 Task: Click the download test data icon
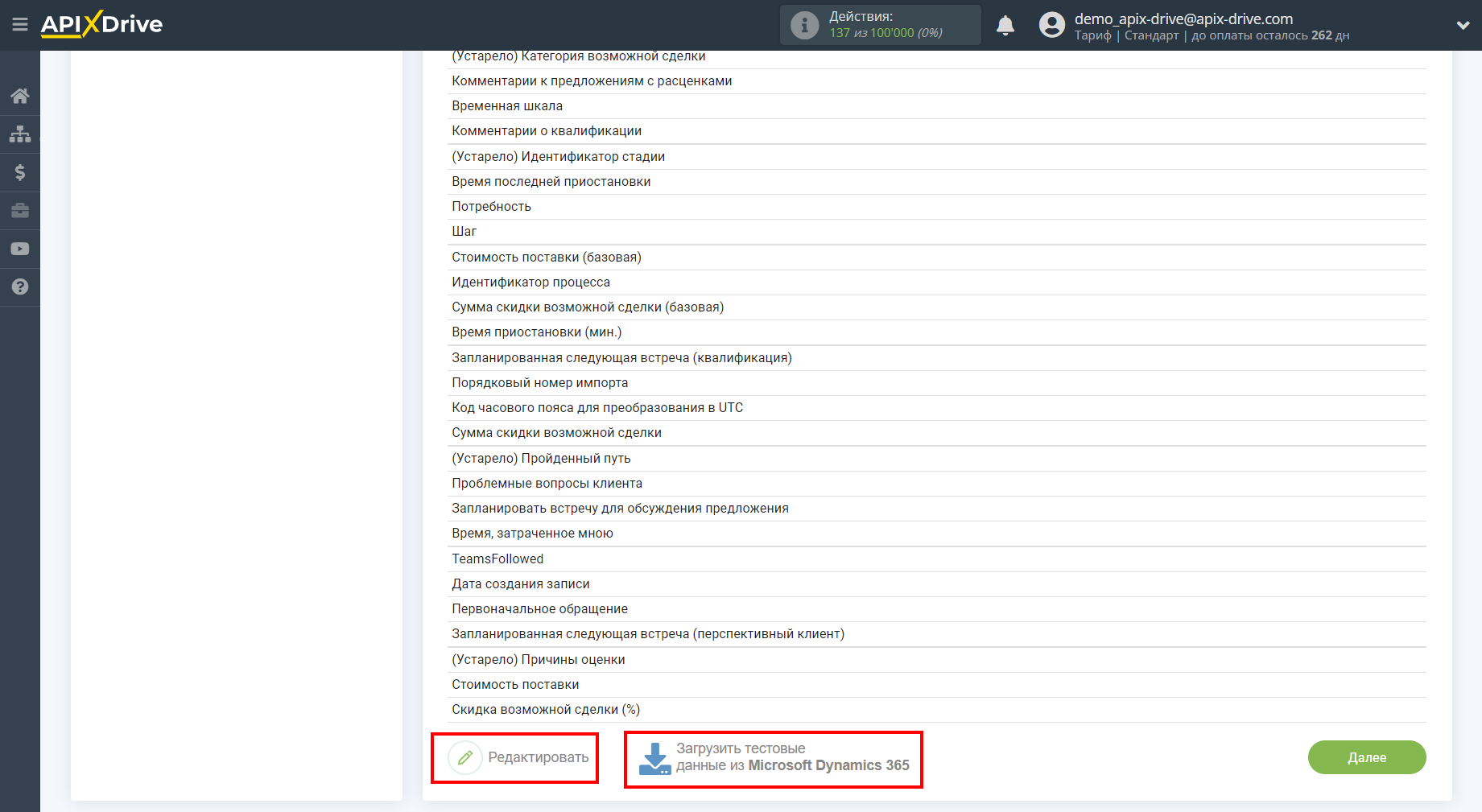pyautogui.click(x=654, y=759)
